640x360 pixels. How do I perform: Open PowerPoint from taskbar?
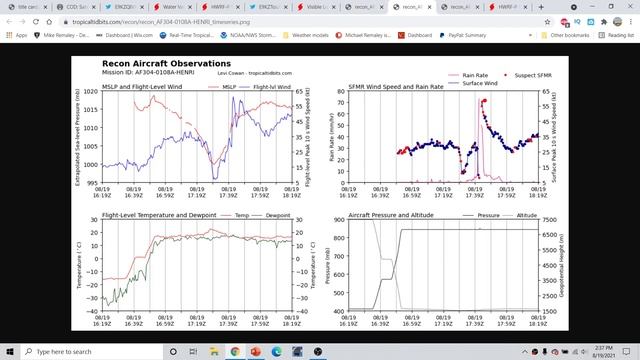(256, 351)
